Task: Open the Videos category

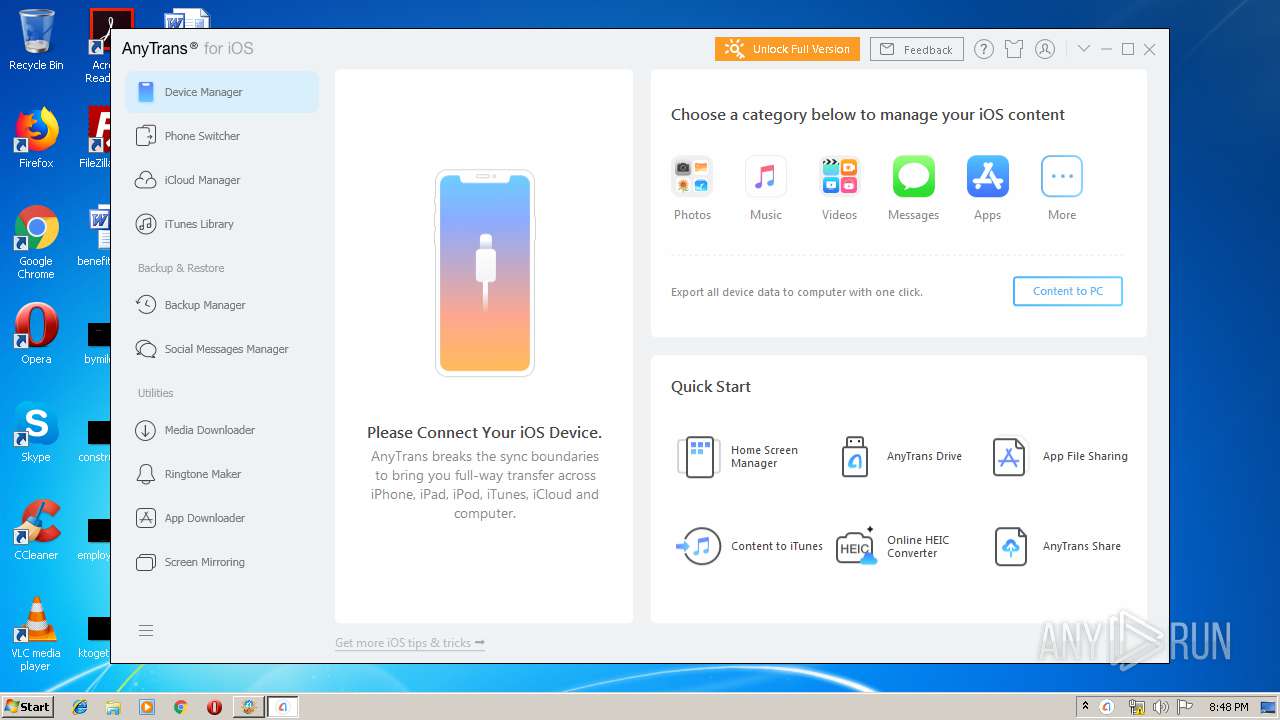Action: click(839, 188)
